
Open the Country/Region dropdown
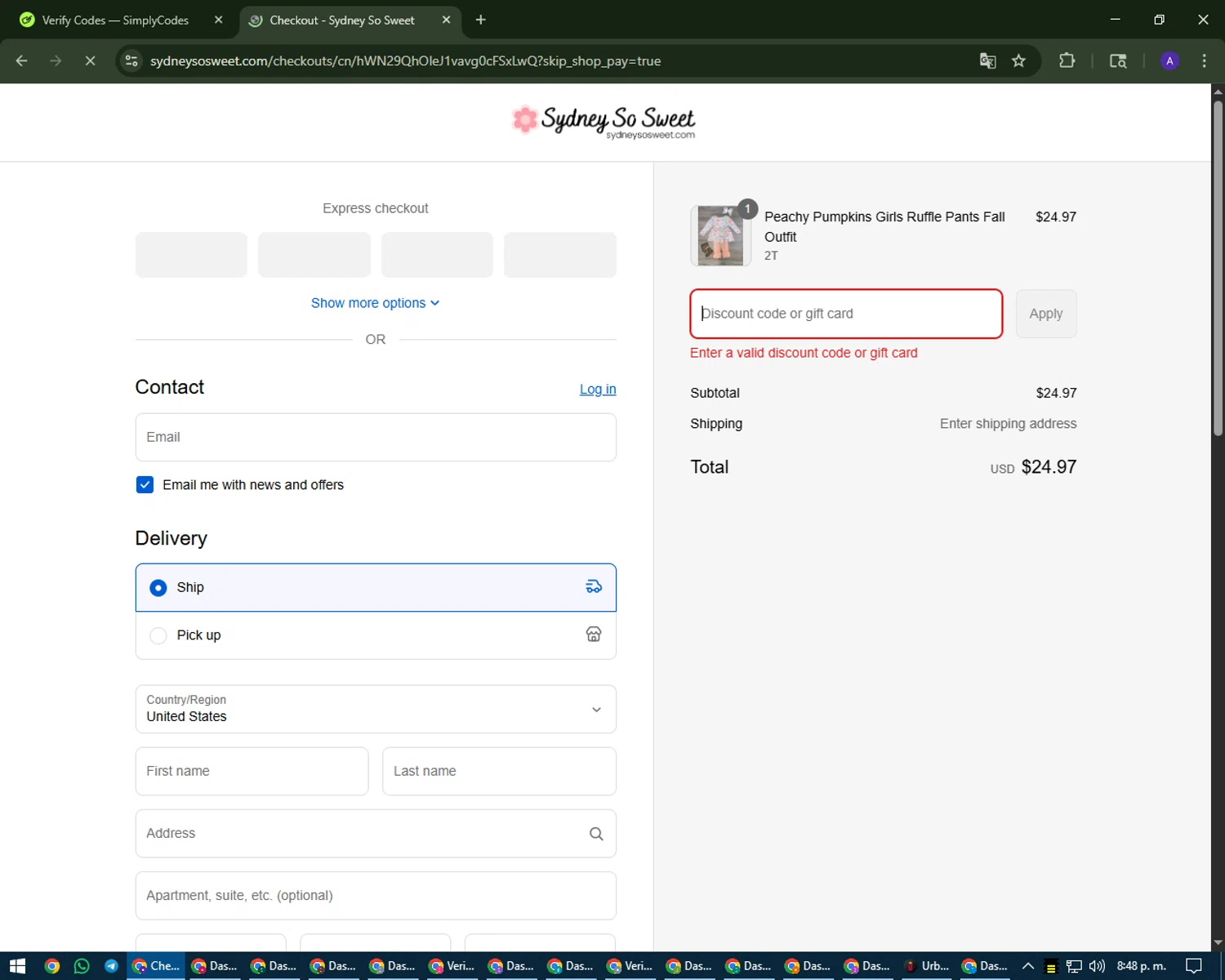click(x=376, y=709)
